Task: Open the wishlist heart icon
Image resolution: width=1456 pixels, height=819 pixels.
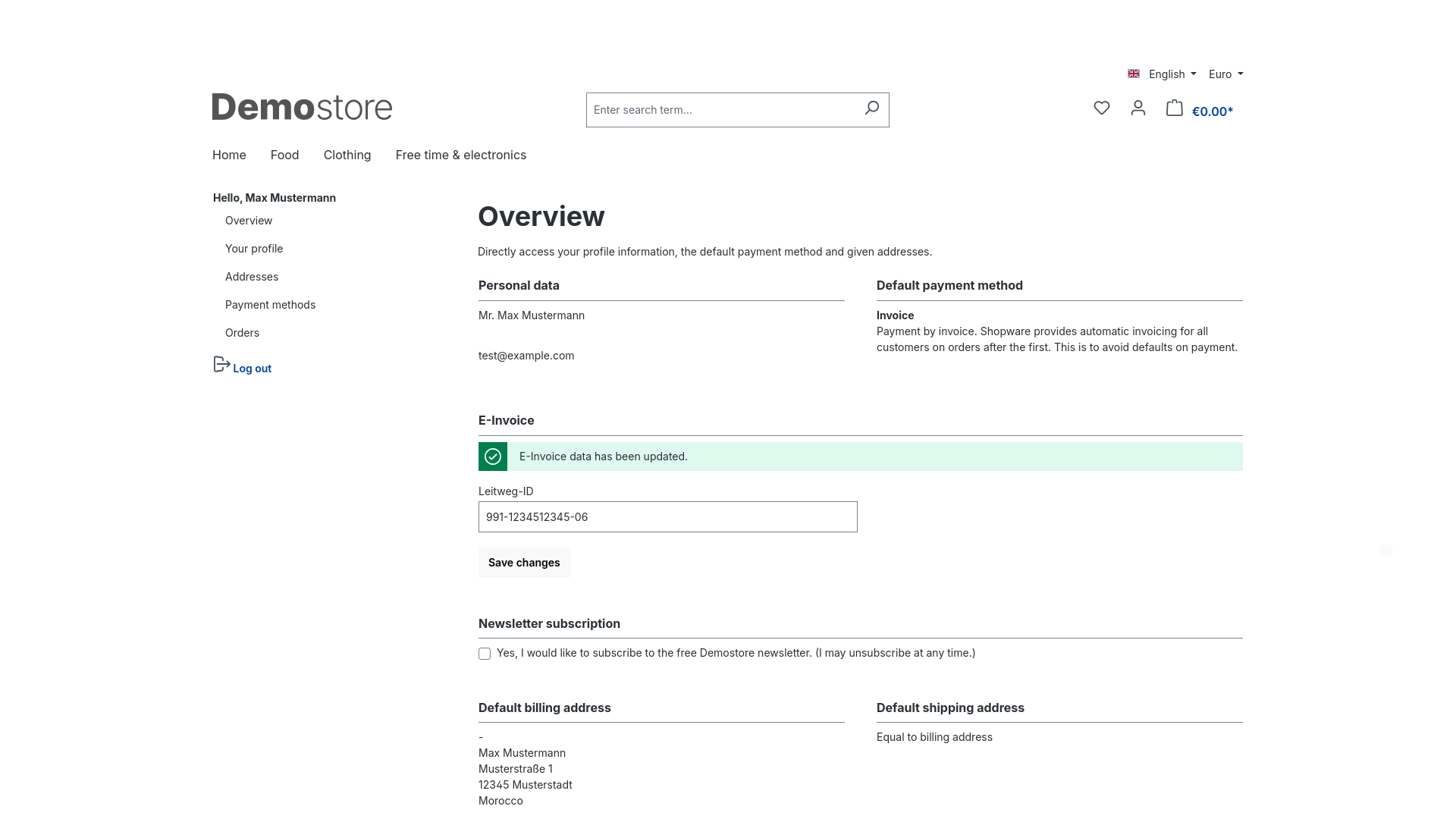Action: 1102,108
